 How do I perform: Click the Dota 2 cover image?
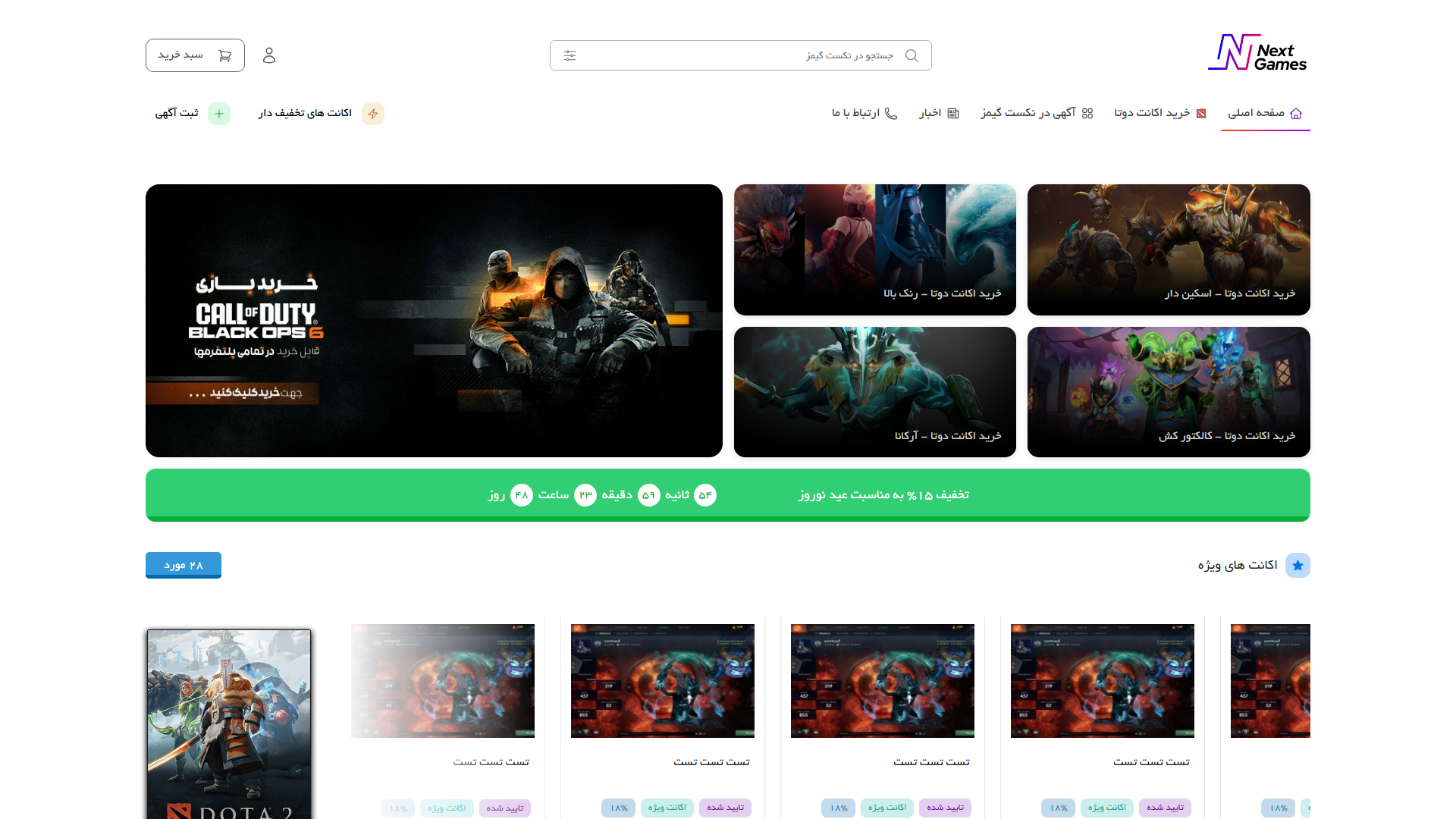(229, 724)
